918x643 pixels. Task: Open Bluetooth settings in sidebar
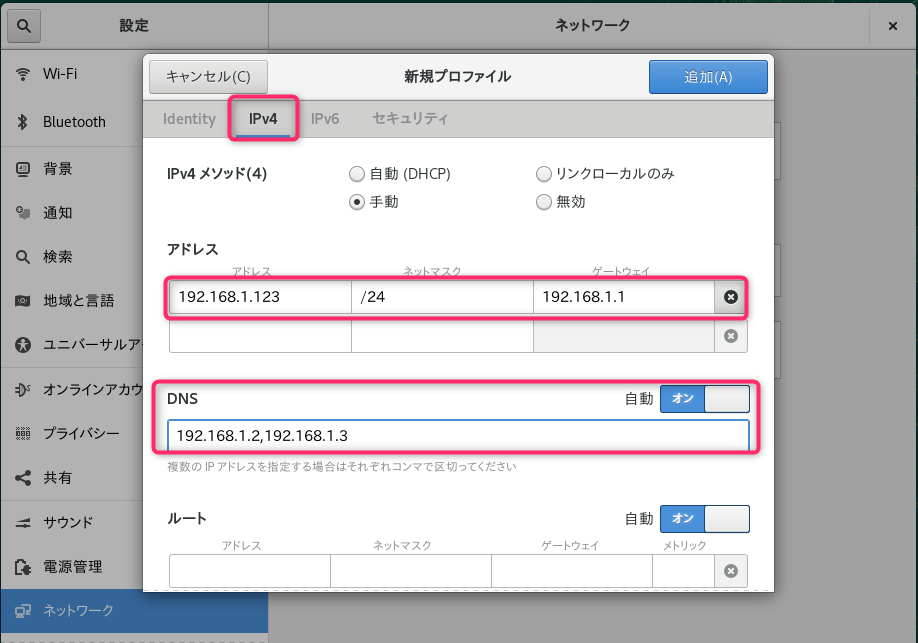71,122
